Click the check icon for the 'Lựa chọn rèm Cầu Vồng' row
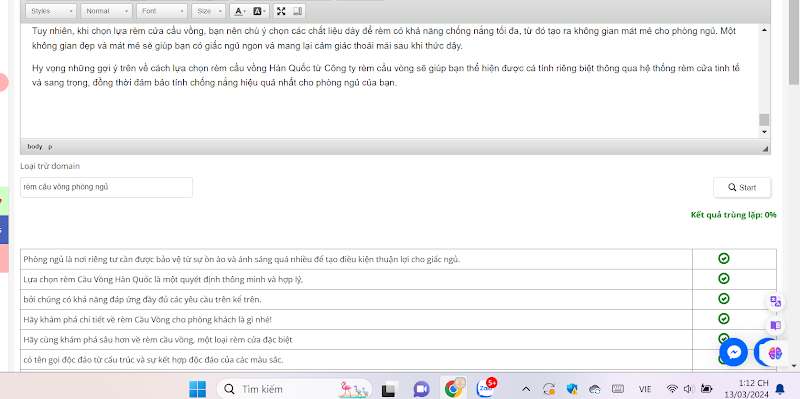The image size is (800, 399). pos(723,279)
